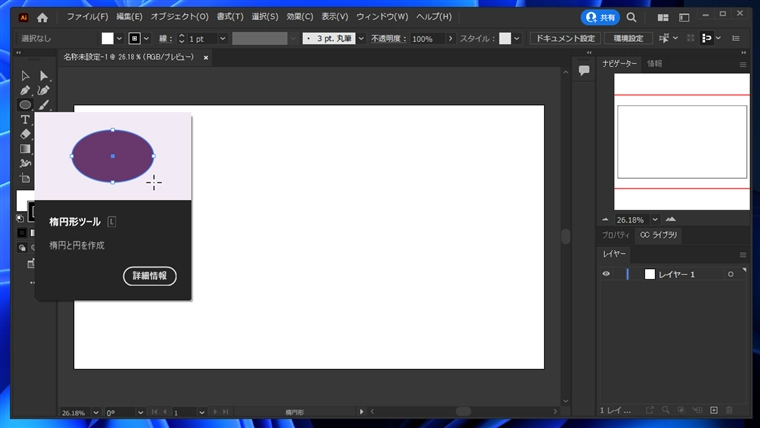The width and height of the screenshot is (760, 428).
Task: Expand the fill color dropdown arrow
Action: (119, 38)
